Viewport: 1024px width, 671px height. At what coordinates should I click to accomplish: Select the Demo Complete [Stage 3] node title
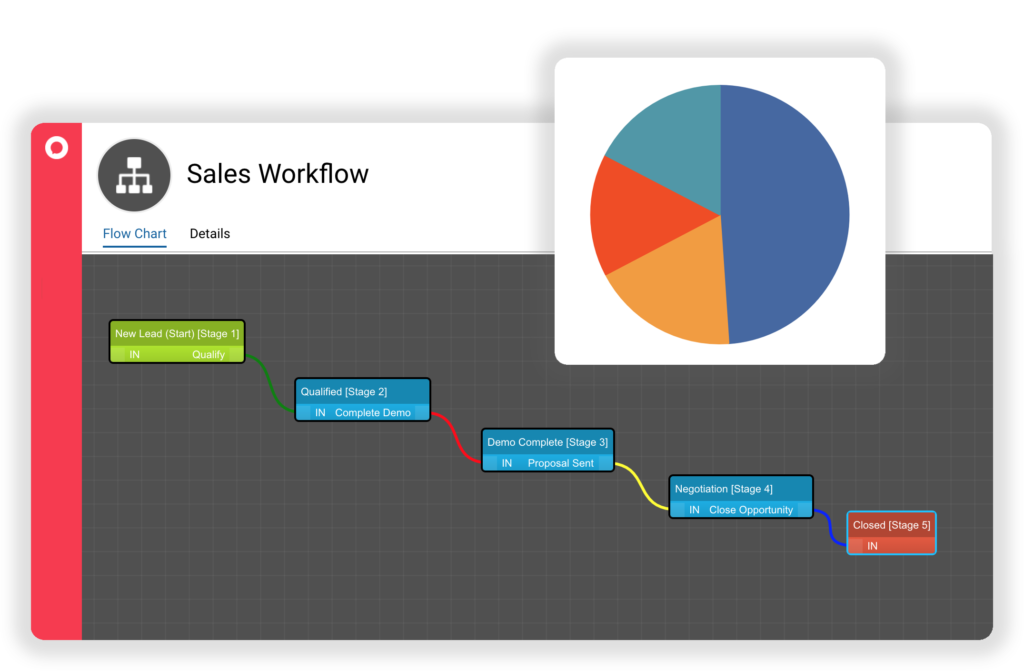pos(547,442)
